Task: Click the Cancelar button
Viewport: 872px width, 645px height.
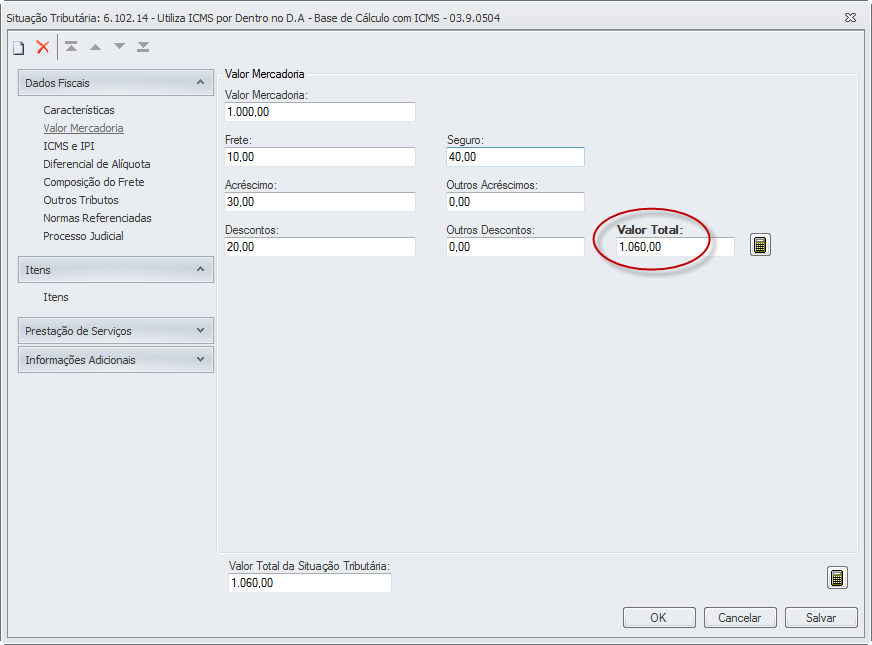Action: 740,618
